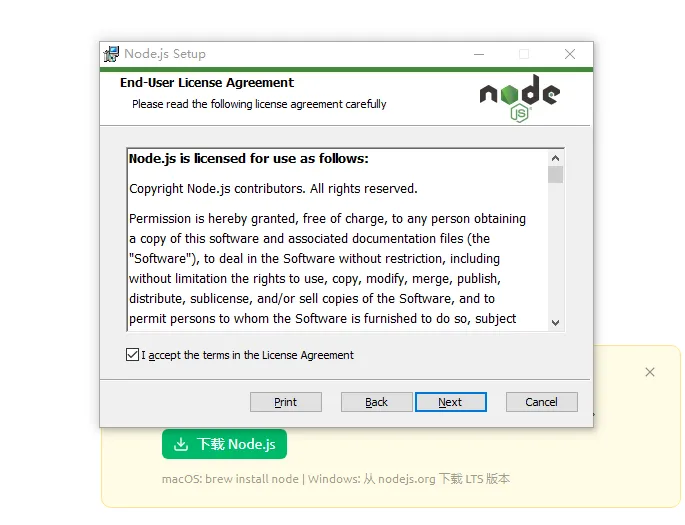Viewport: 685px width, 525px height.
Task: Click the Node.js Setup installer icon in title bar
Action: (111, 54)
